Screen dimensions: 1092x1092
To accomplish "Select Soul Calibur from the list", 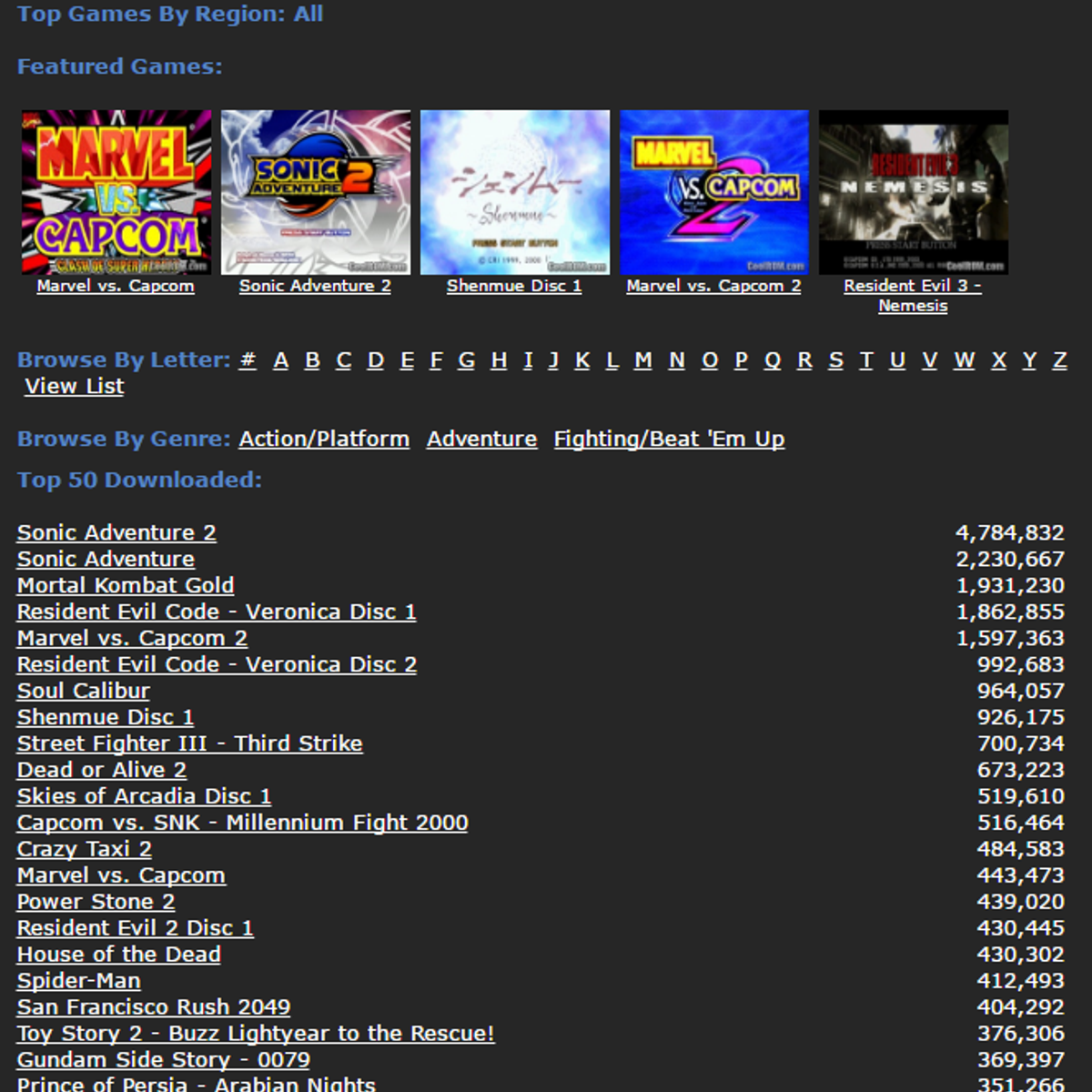I will pos(83,692).
